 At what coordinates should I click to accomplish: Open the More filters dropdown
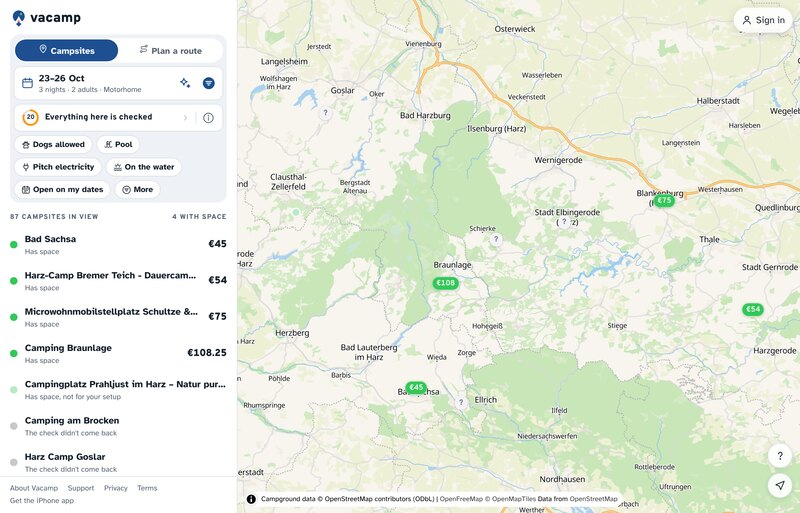point(138,189)
